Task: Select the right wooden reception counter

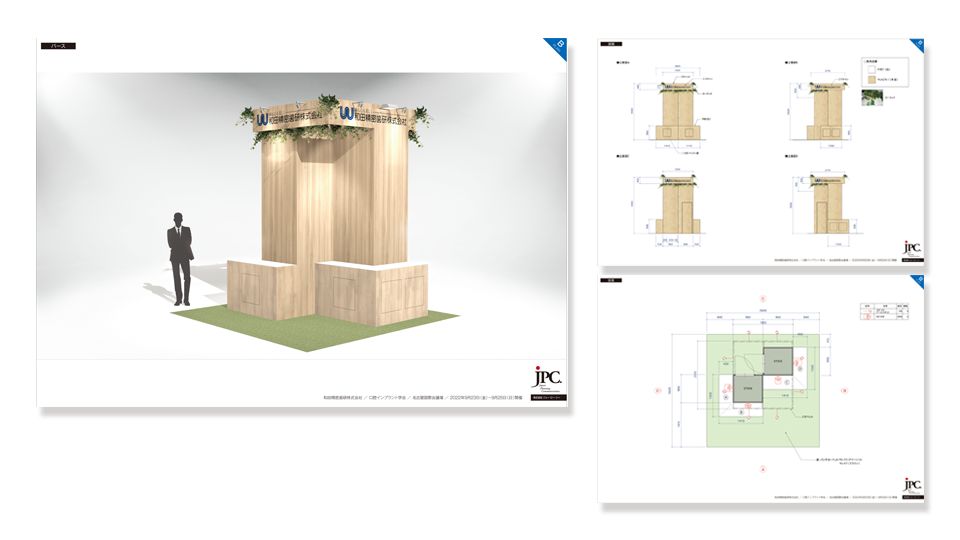Action: tap(372, 293)
